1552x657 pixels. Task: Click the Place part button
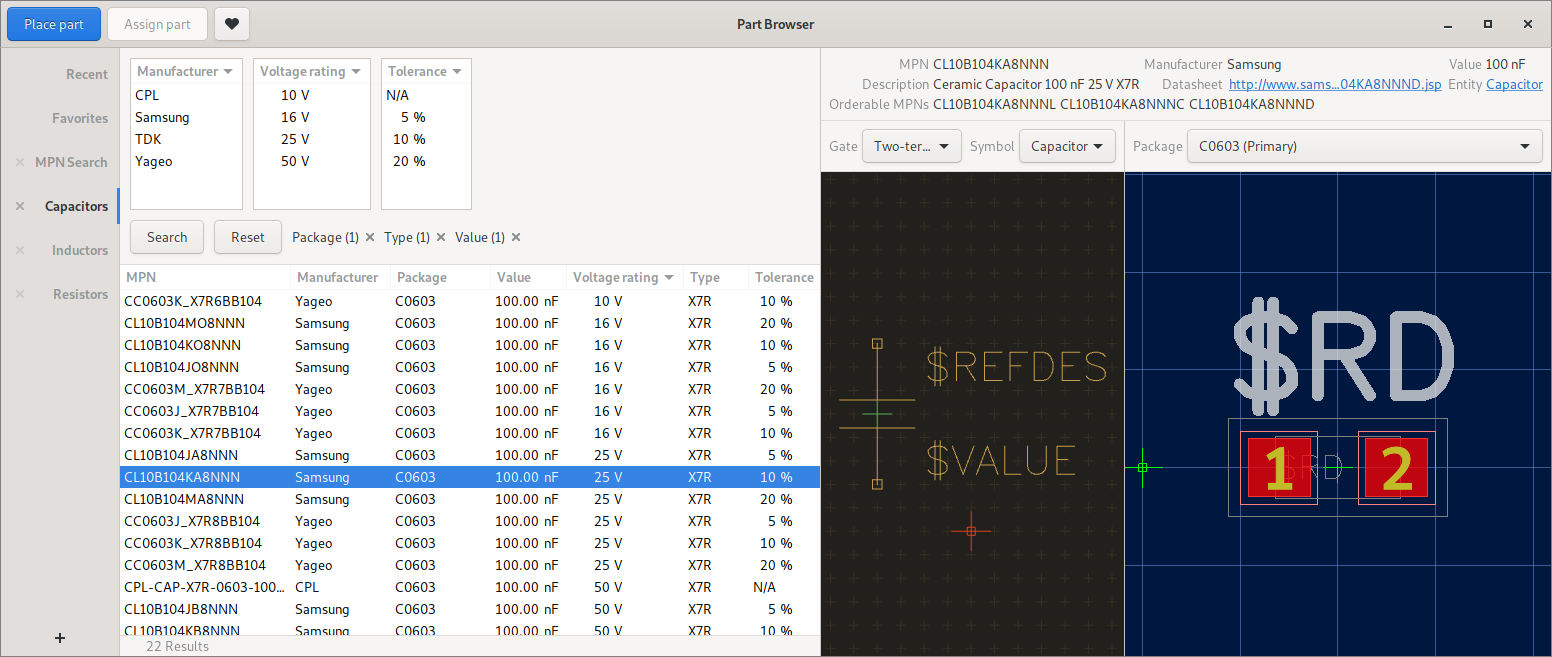[x=54, y=24]
